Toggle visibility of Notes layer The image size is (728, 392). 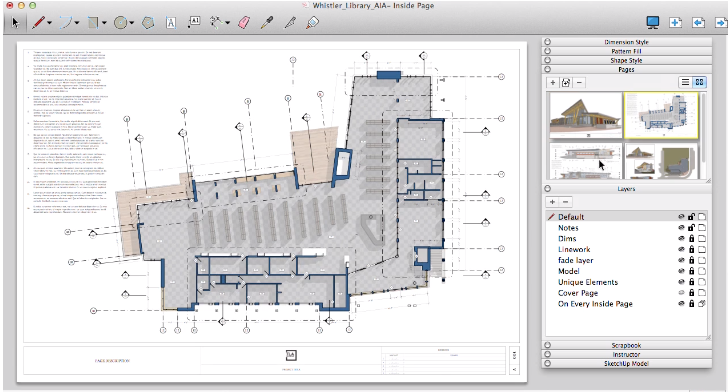pyautogui.click(x=681, y=228)
